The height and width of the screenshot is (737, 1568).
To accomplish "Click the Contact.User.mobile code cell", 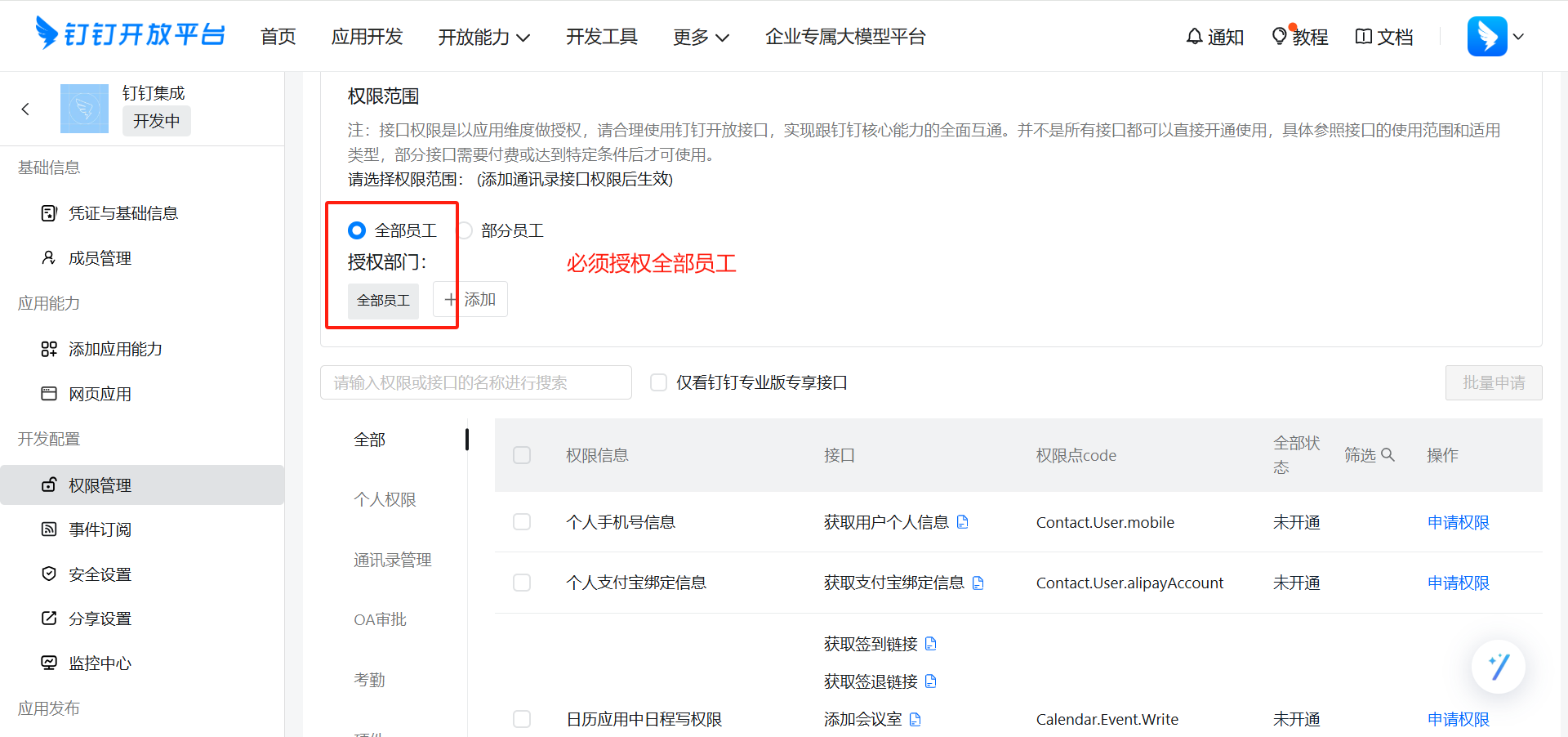I will tap(1105, 522).
